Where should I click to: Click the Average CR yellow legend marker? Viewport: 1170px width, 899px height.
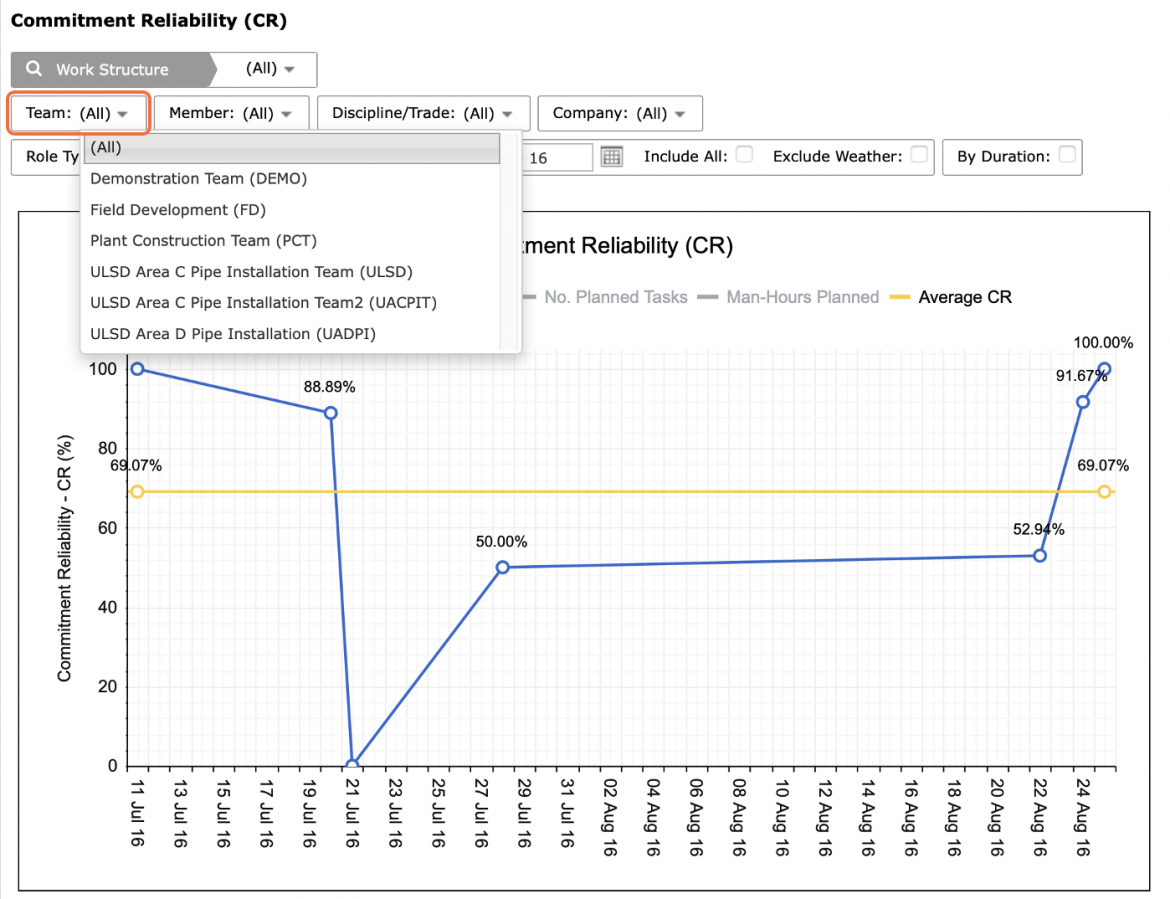tap(900, 297)
